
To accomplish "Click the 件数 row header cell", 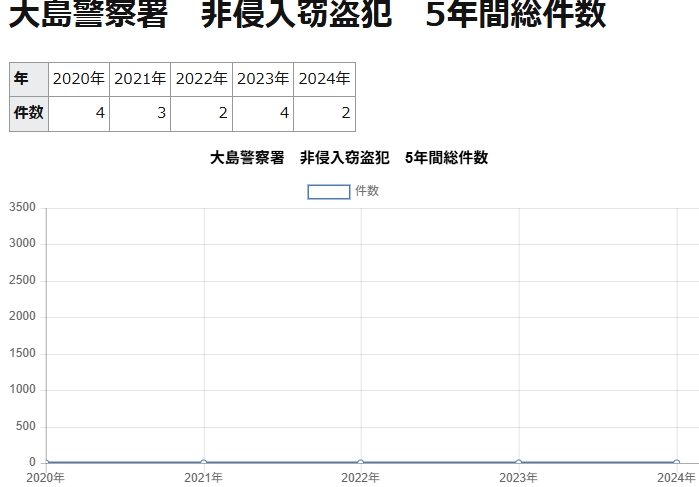I will point(29,114).
